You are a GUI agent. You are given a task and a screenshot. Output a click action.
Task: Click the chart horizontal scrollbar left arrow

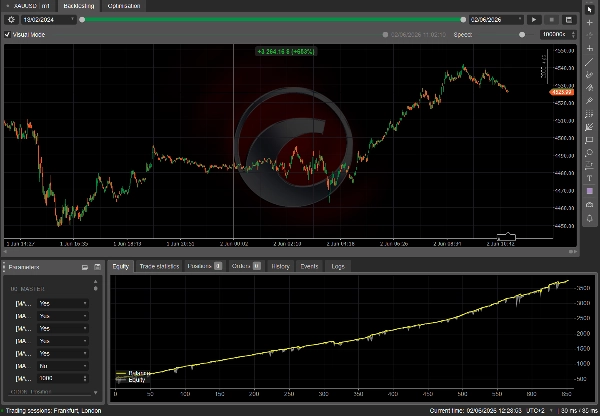point(5,251)
